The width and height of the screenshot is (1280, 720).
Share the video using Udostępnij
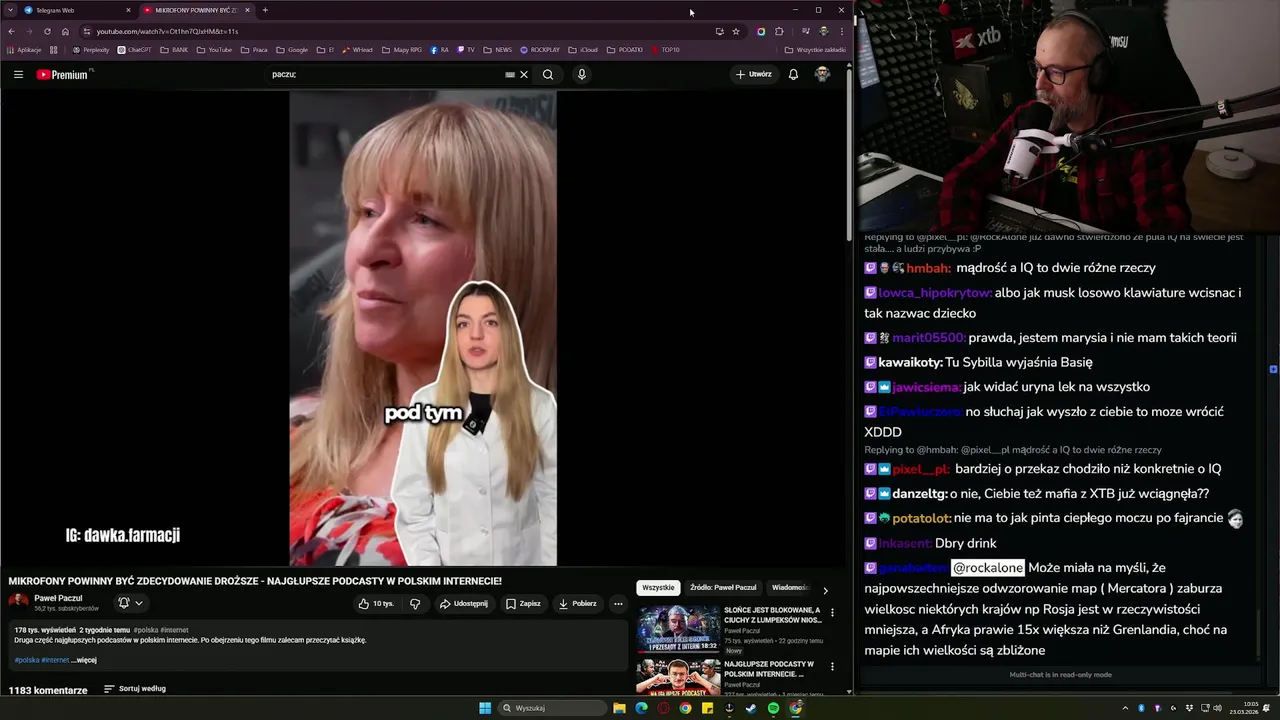click(463, 603)
